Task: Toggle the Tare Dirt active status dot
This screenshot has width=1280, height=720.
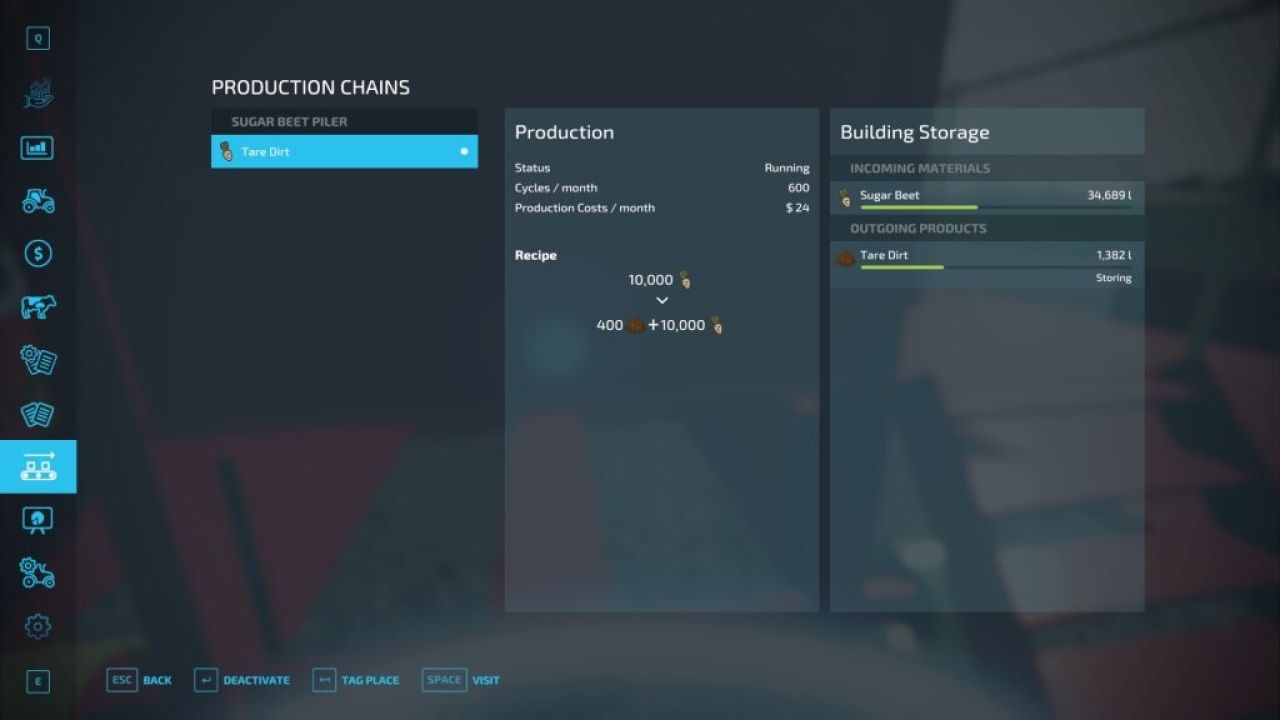Action: coord(464,152)
